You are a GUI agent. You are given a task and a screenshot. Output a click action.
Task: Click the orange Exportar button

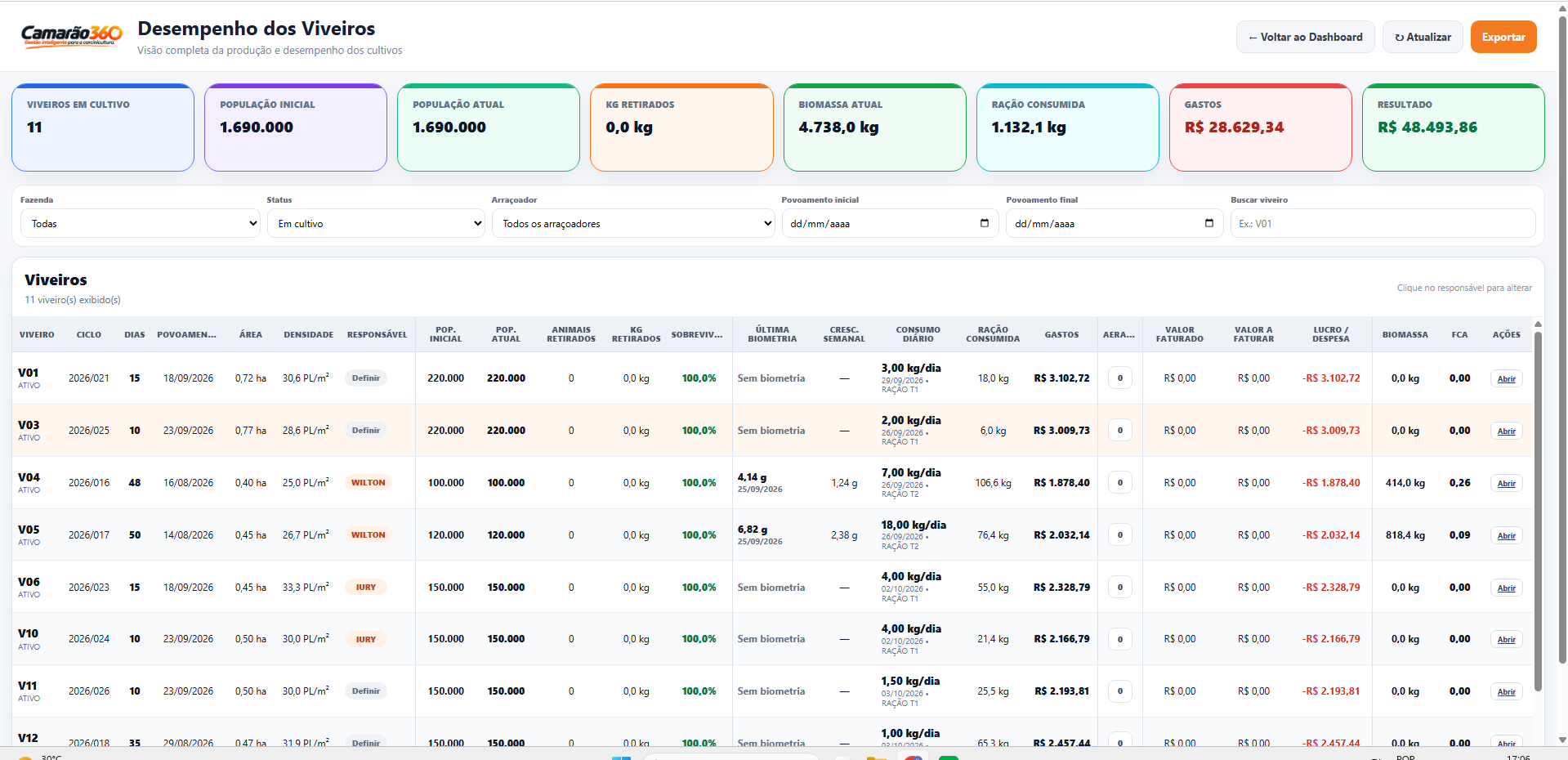(1503, 37)
